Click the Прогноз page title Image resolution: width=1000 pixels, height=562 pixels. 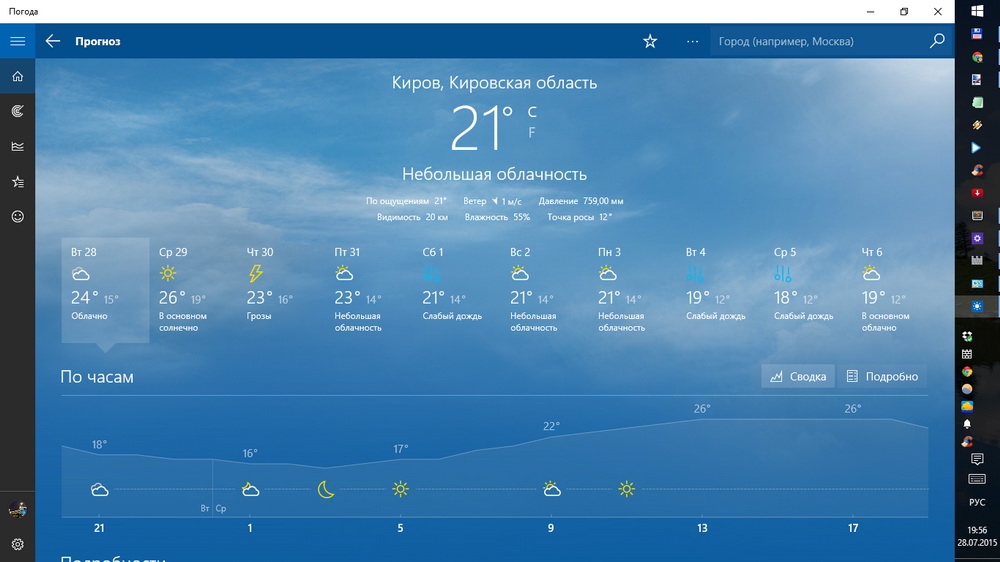(x=98, y=41)
